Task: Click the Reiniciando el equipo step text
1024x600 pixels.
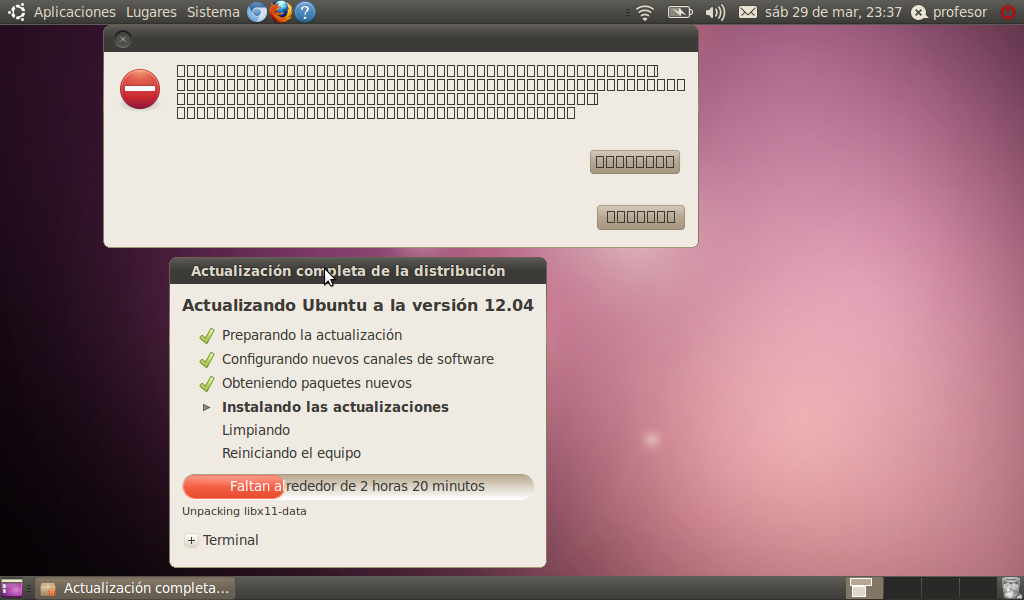Action: 291,453
